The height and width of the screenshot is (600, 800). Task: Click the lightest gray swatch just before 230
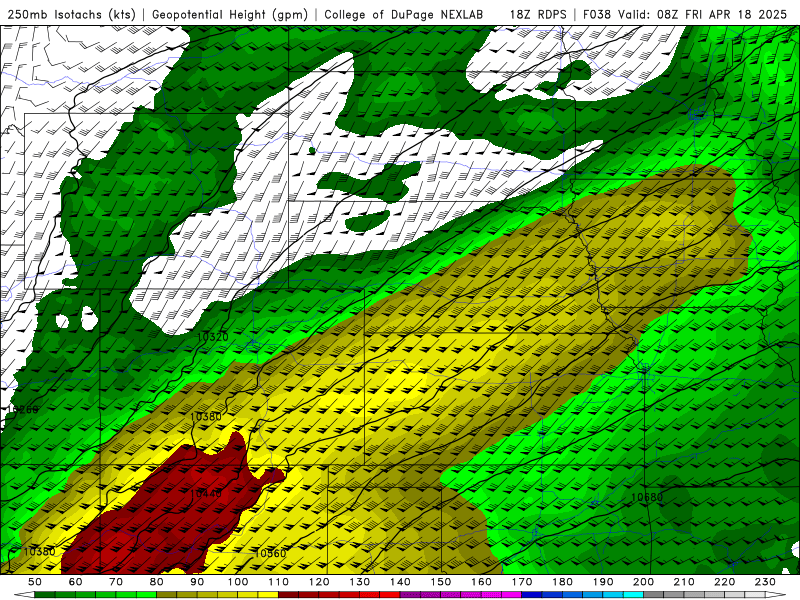click(x=755, y=595)
